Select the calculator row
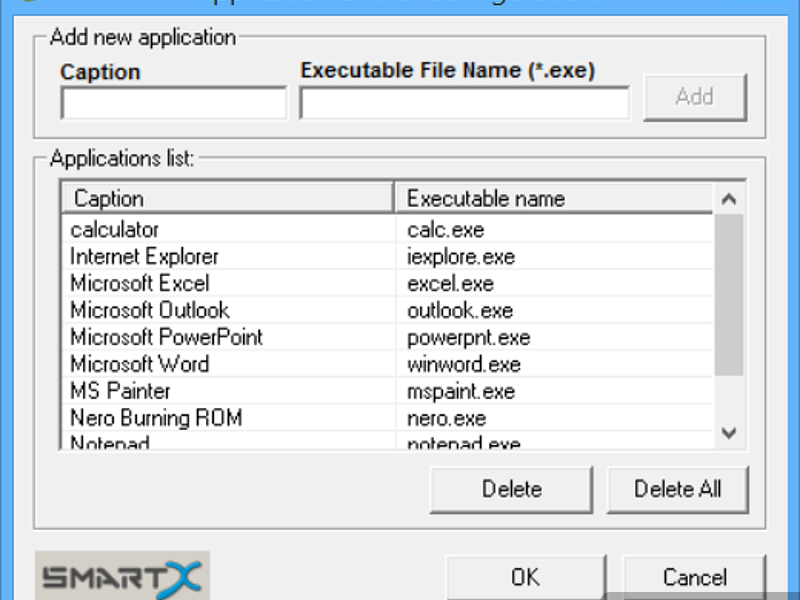Viewport: 800px width, 600px height. click(x=387, y=230)
